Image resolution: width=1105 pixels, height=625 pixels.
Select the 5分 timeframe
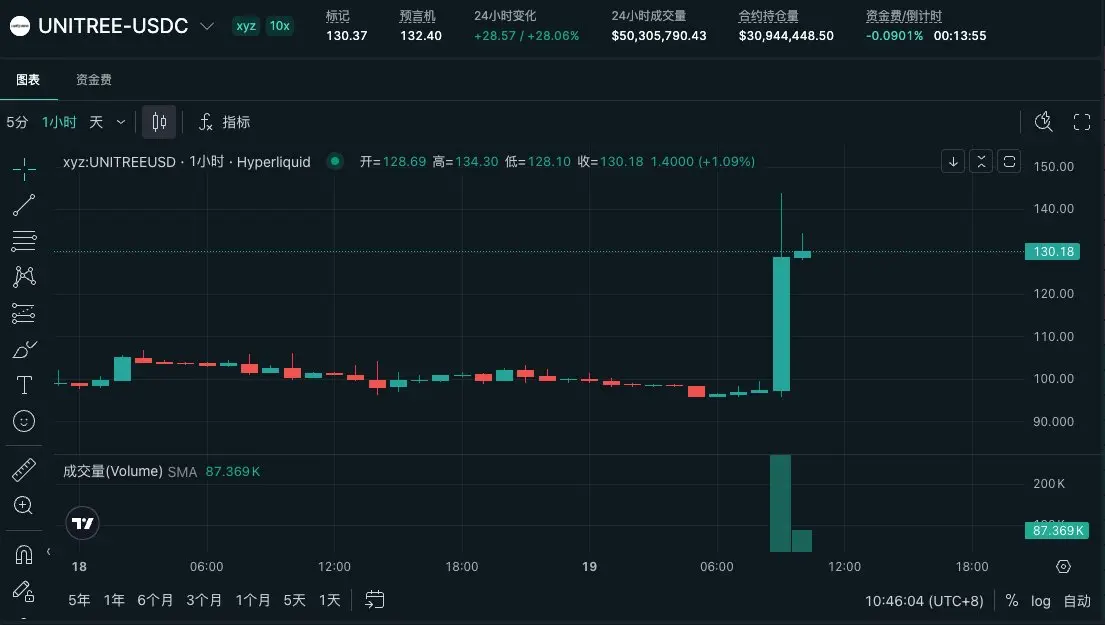(x=17, y=122)
